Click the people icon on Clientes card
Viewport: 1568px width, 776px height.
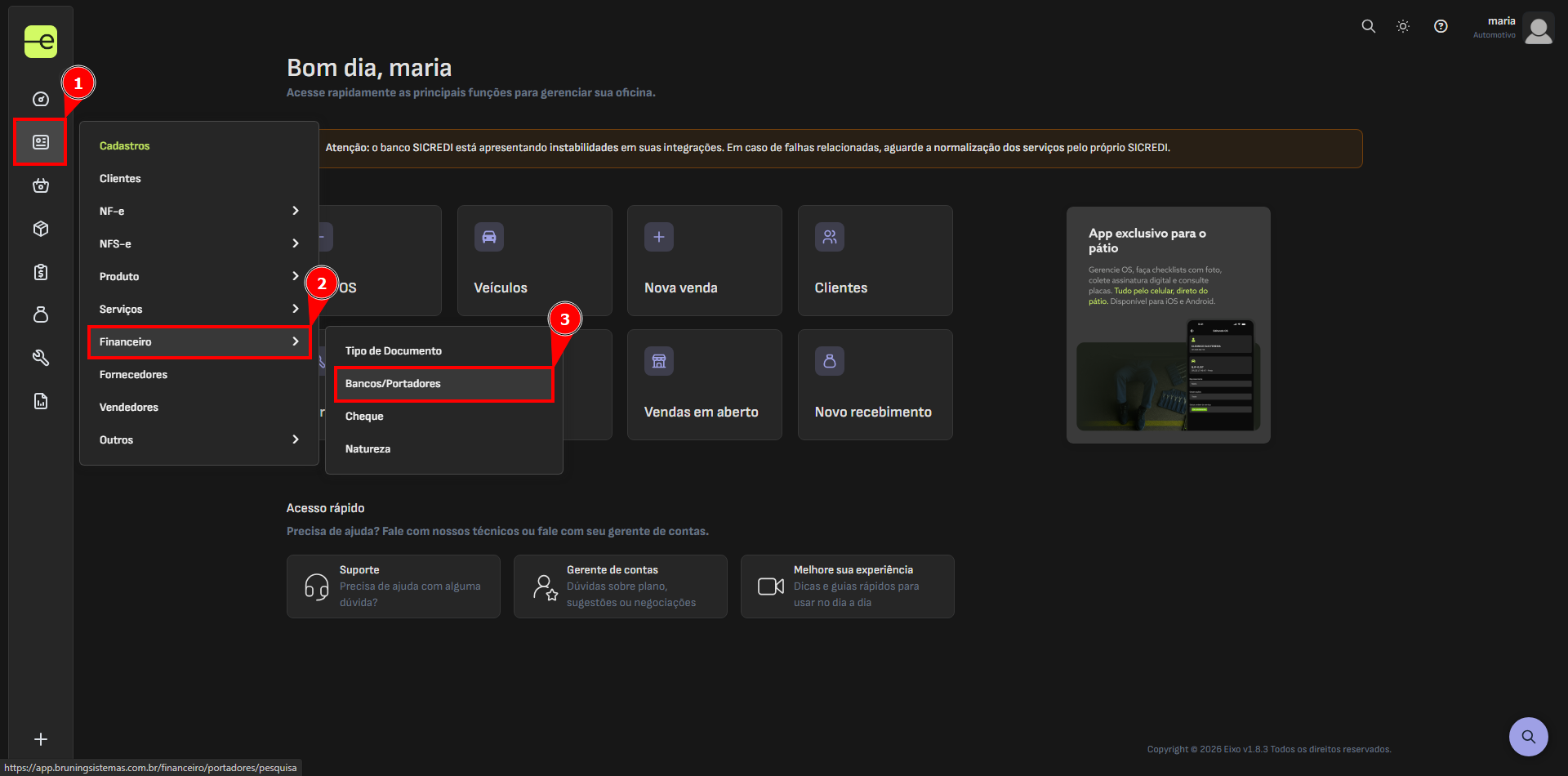pyautogui.click(x=830, y=237)
